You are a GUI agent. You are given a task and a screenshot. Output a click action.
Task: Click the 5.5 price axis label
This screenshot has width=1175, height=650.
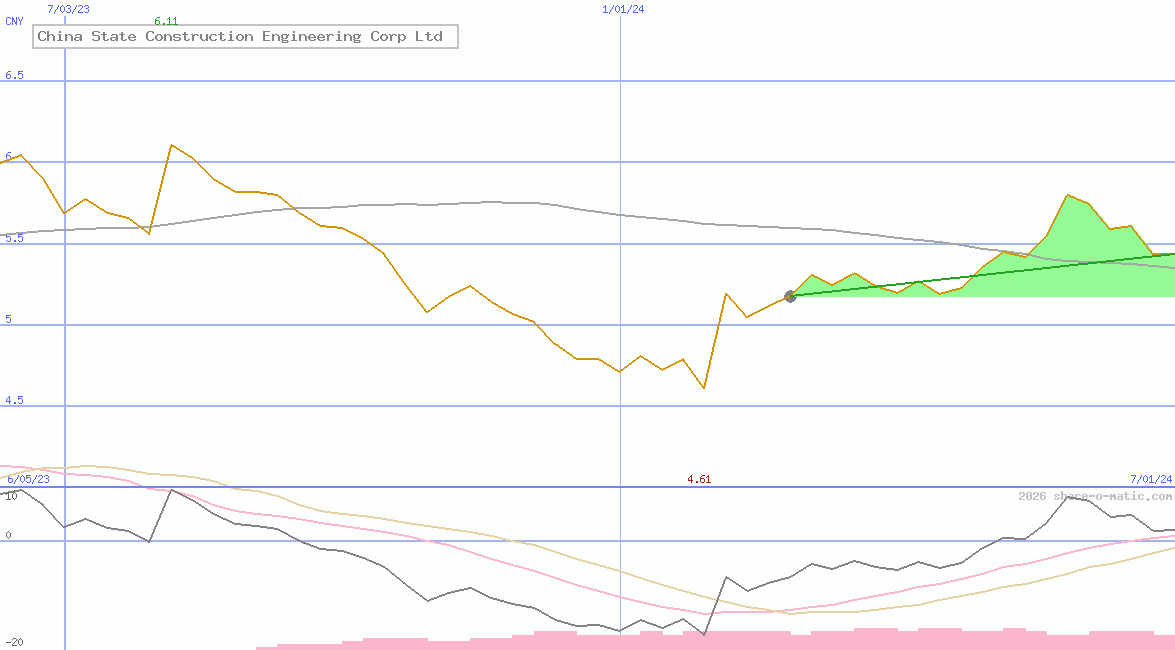[x=14, y=238]
